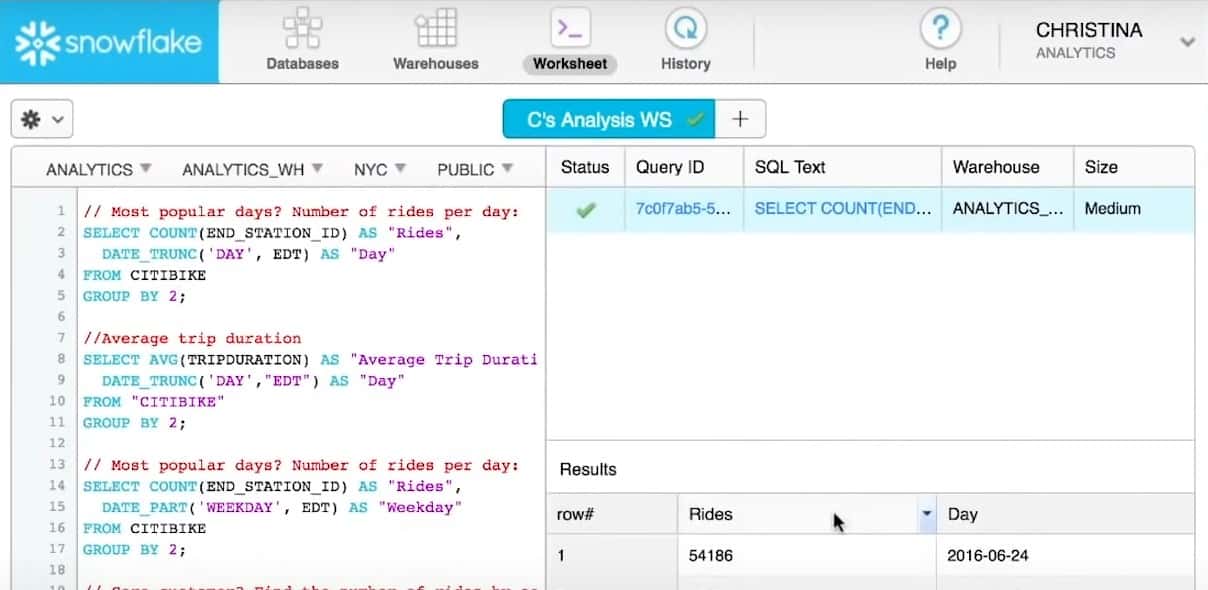Click the FROM "CITIBIKE" line 10

pyautogui.click(x=154, y=401)
